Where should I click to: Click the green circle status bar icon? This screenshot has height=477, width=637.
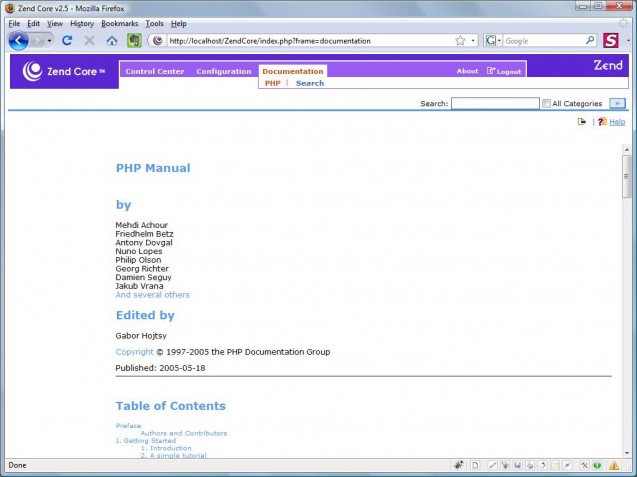597,465
